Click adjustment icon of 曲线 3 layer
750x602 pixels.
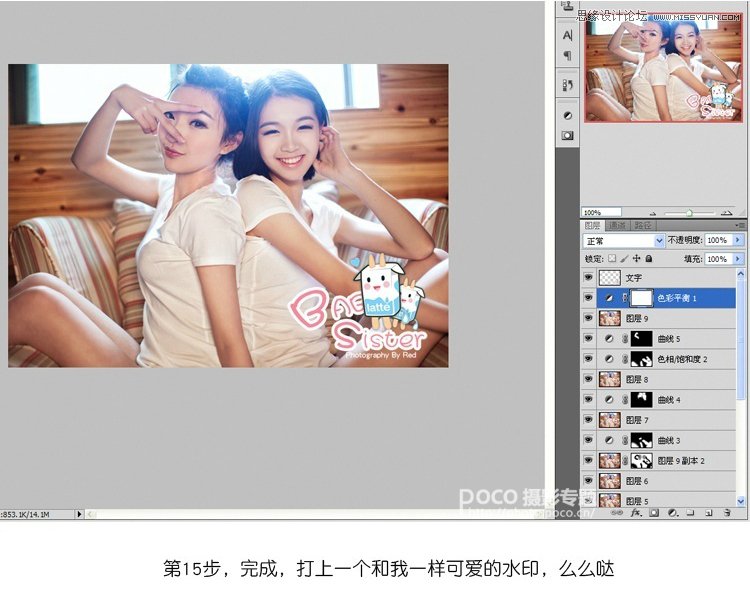(x=609, y=440)
